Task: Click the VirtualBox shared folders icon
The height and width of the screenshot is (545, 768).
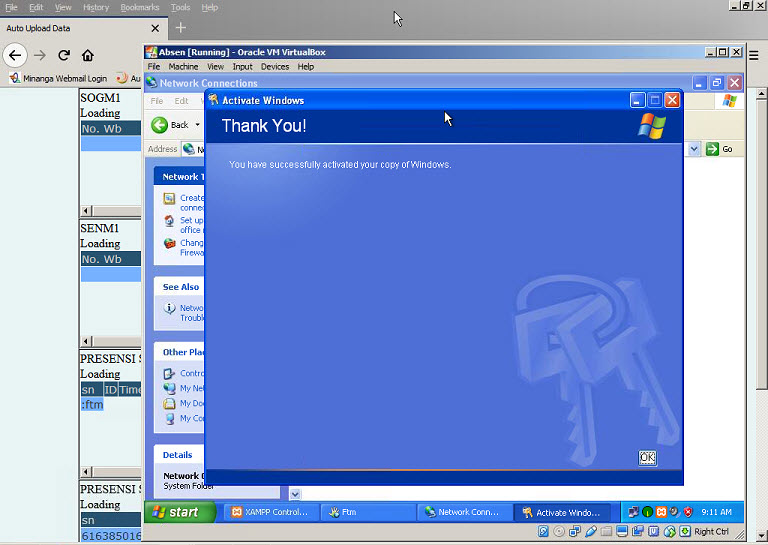Action: tap(606, 531)
